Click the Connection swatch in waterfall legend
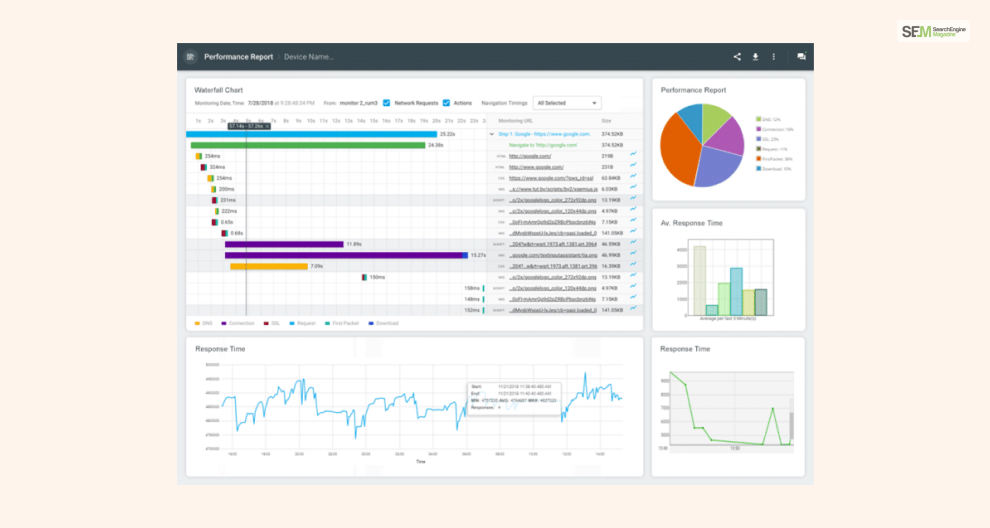Screen dimensions: 990x528 click(224, 323)
